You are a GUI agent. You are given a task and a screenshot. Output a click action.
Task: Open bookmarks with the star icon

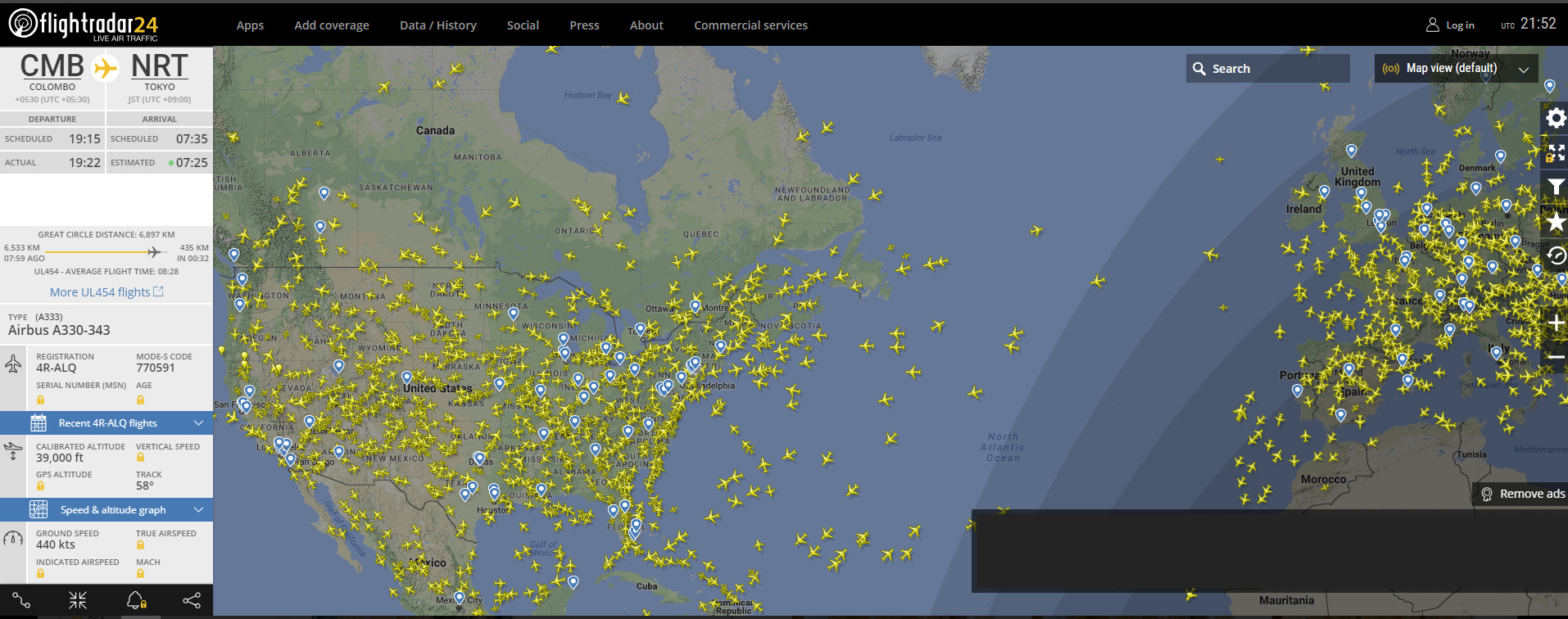[x=1555, y=222]
